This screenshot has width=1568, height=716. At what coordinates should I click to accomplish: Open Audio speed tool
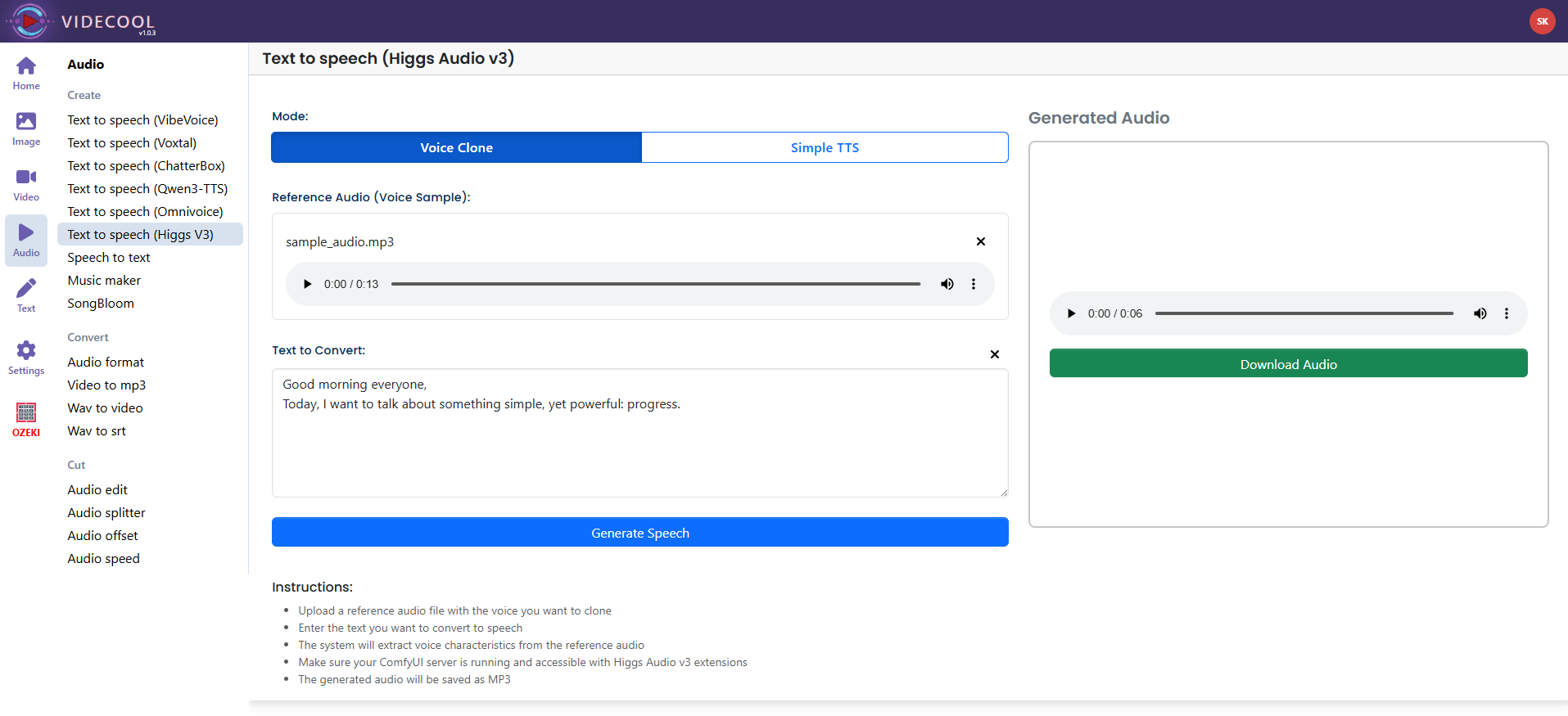[103, 558]
